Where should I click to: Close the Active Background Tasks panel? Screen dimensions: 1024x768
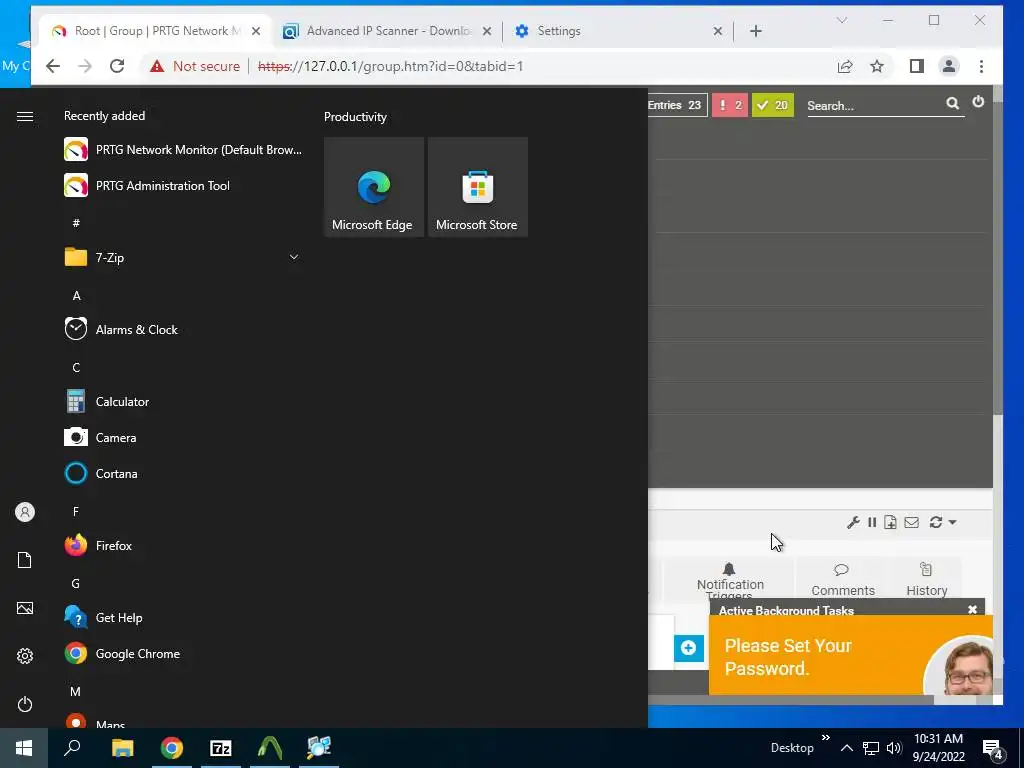point(972,609)
